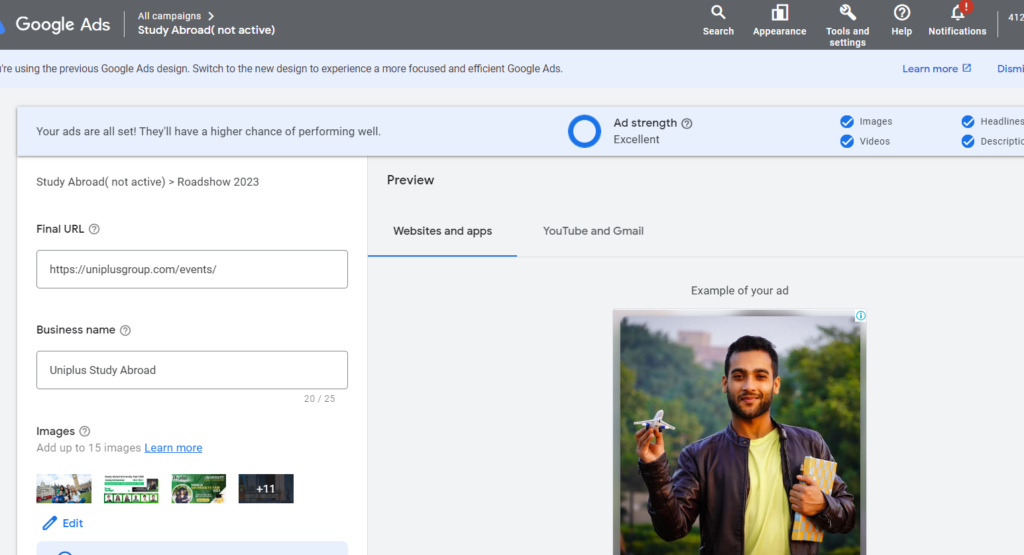Click the Images checkmark in ad strength
Image resolution: width=1024 pixels, height=555 pixels.
tap(847, 122)
